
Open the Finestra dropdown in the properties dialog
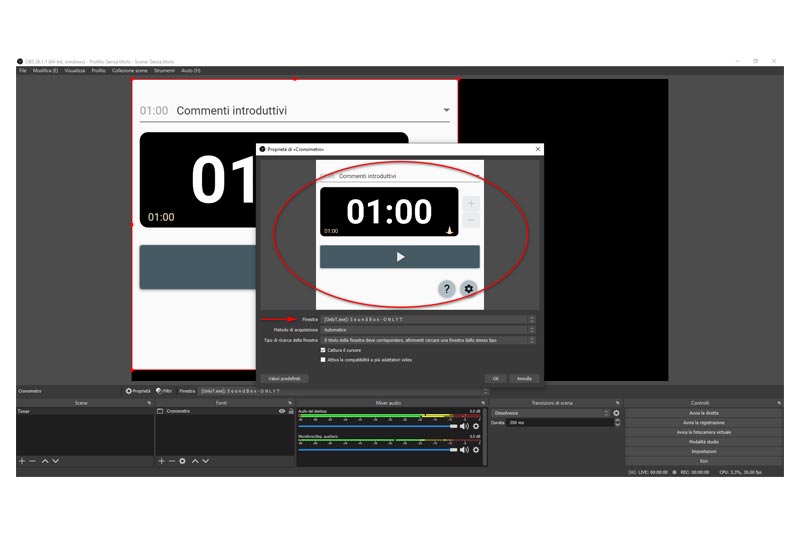428,319
